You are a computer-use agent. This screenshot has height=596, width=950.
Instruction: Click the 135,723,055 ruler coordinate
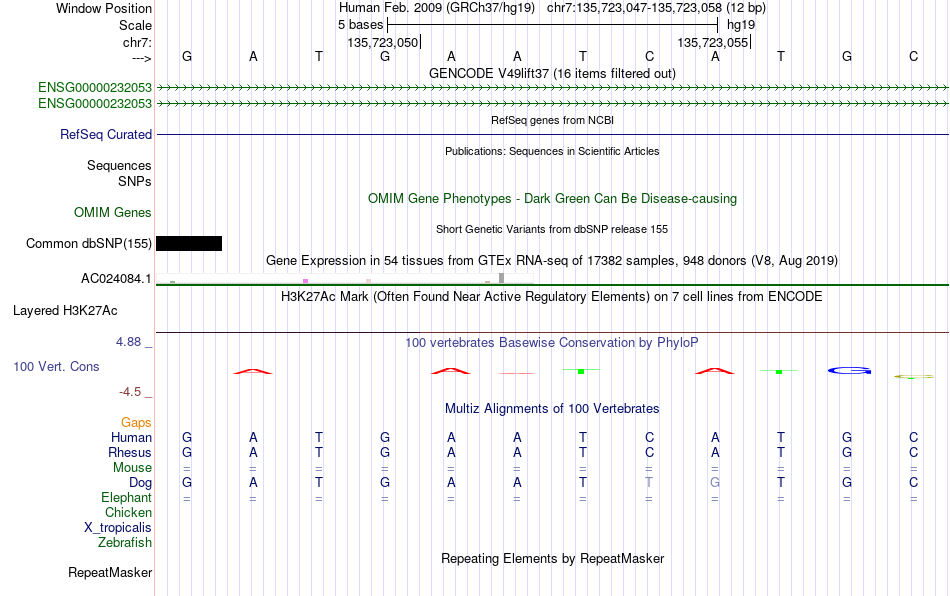point(713,42)
